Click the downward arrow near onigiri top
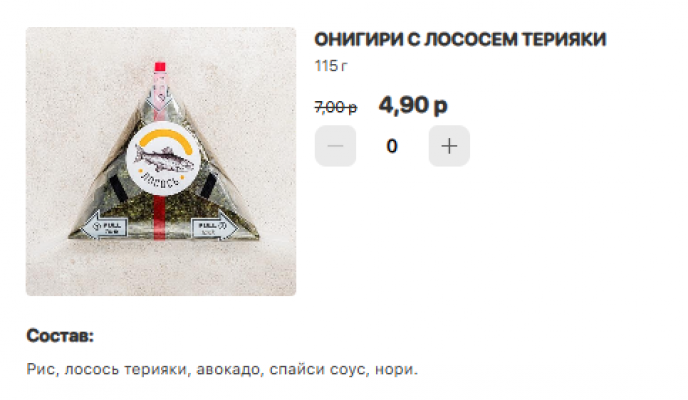Screen dimensions: 688x400 click(159, 98)
